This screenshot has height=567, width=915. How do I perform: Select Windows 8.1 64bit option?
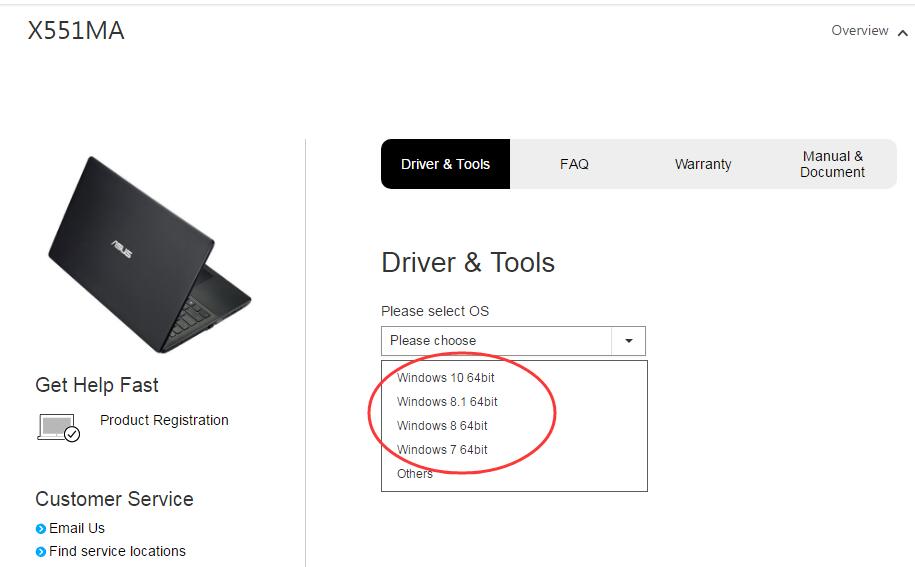(447, 401)
